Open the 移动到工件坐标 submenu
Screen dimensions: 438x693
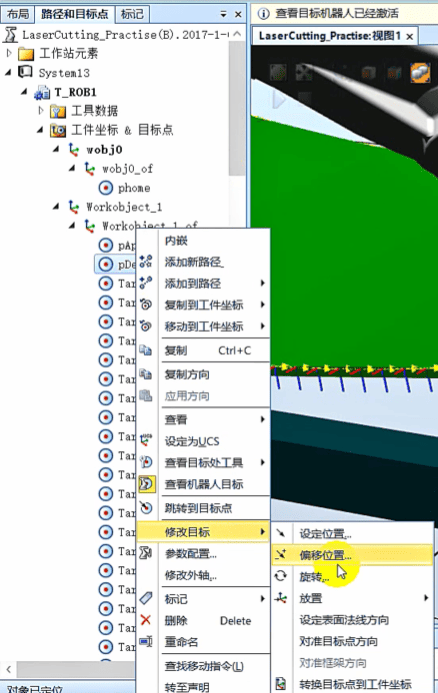(203, 327)
